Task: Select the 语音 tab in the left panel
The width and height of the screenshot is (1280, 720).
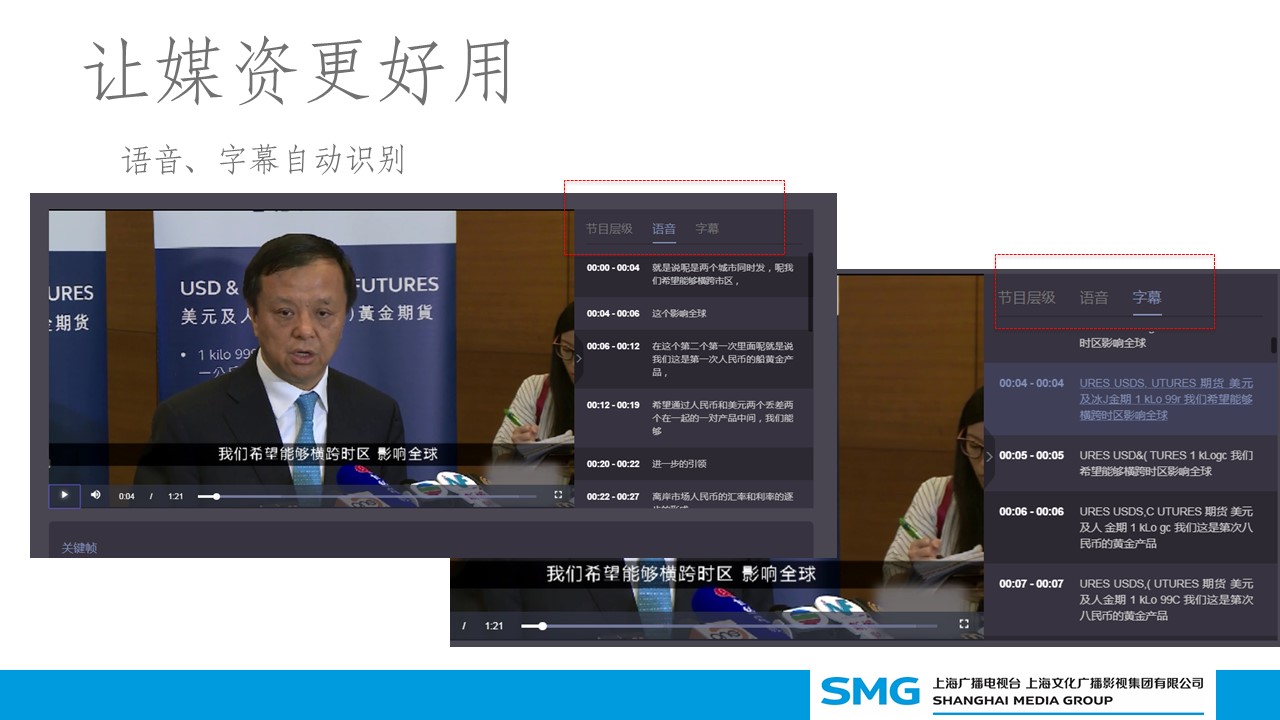Action: [x=664, y=229]
